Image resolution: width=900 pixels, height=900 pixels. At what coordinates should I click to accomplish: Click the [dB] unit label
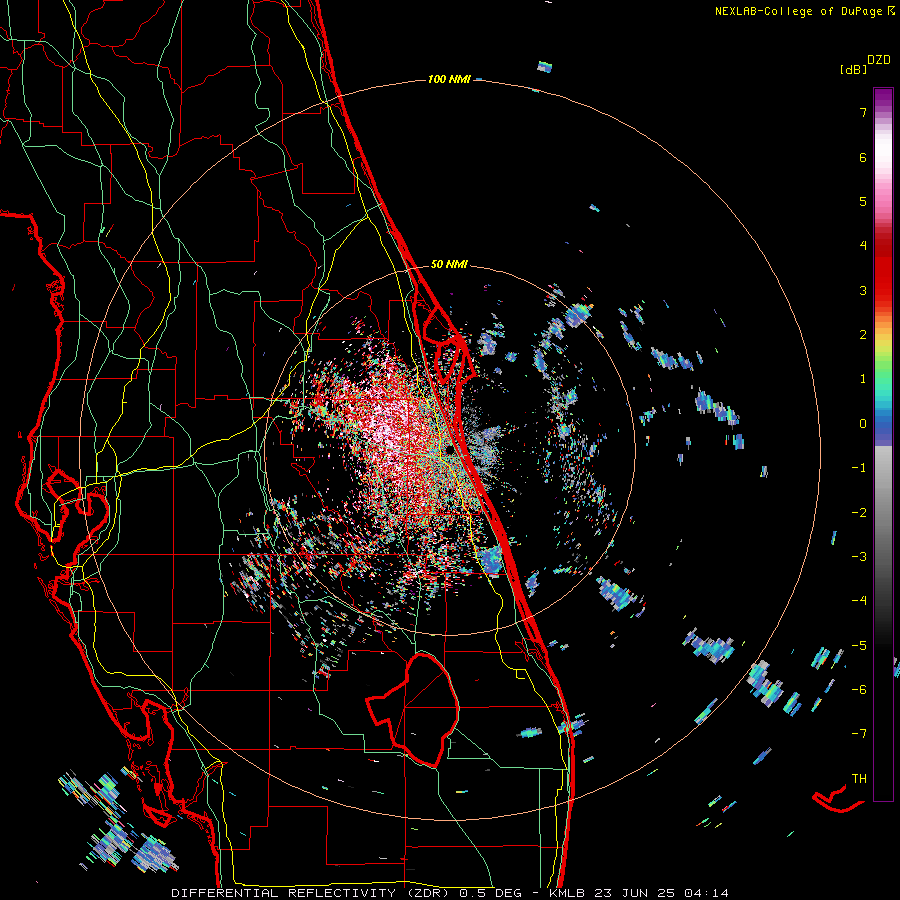853,69
